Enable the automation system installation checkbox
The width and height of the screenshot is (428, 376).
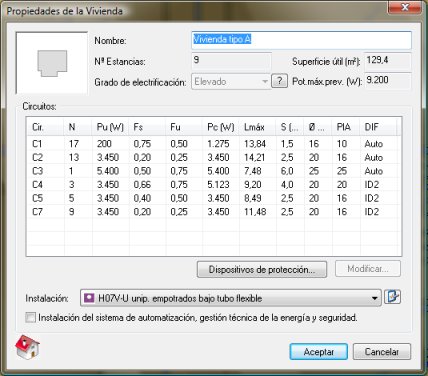click(x=30, y=317)
